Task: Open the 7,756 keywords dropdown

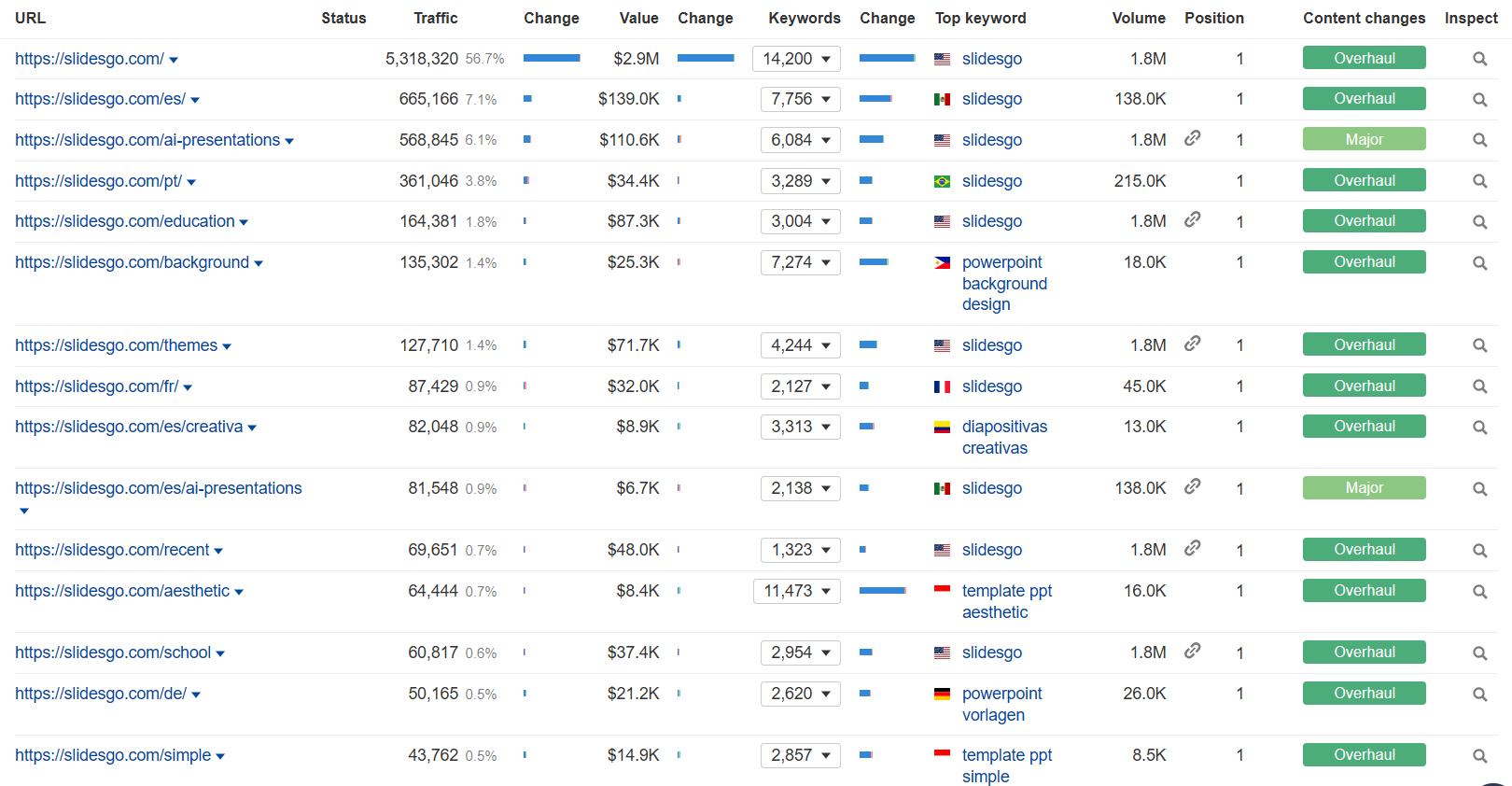Action: (x=801, y=99)
